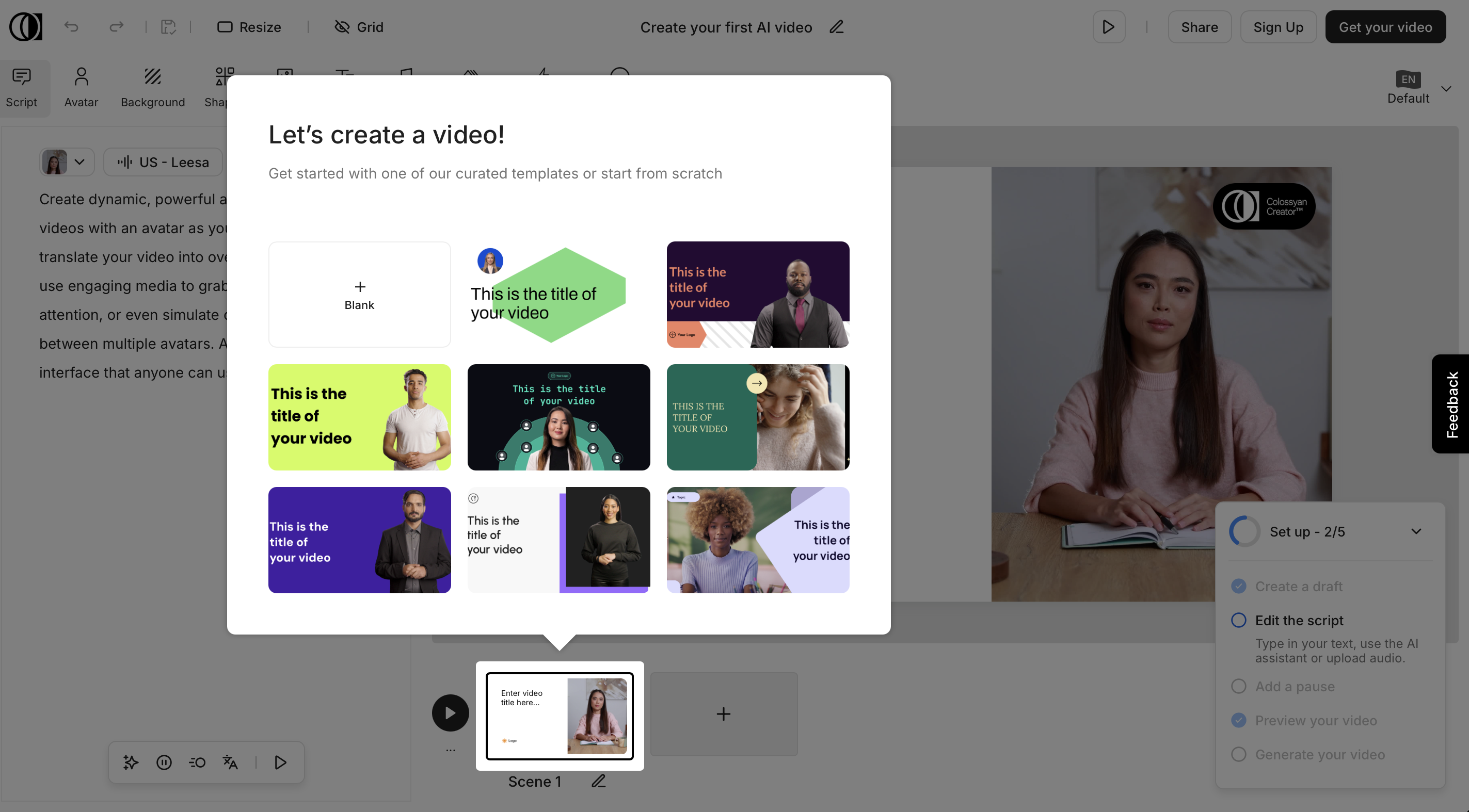Click the pencil icon beside video title
This screenshot has width=1469, height=812.
click(836, 27)
